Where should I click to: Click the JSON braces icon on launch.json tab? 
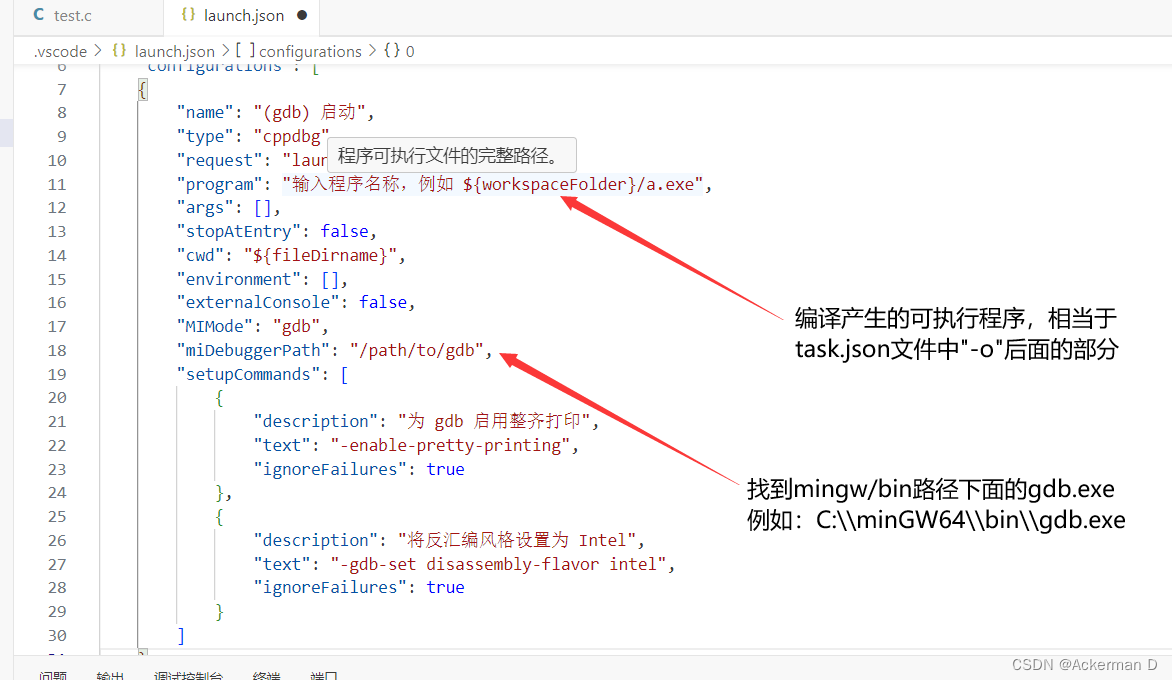coord(188,16)
